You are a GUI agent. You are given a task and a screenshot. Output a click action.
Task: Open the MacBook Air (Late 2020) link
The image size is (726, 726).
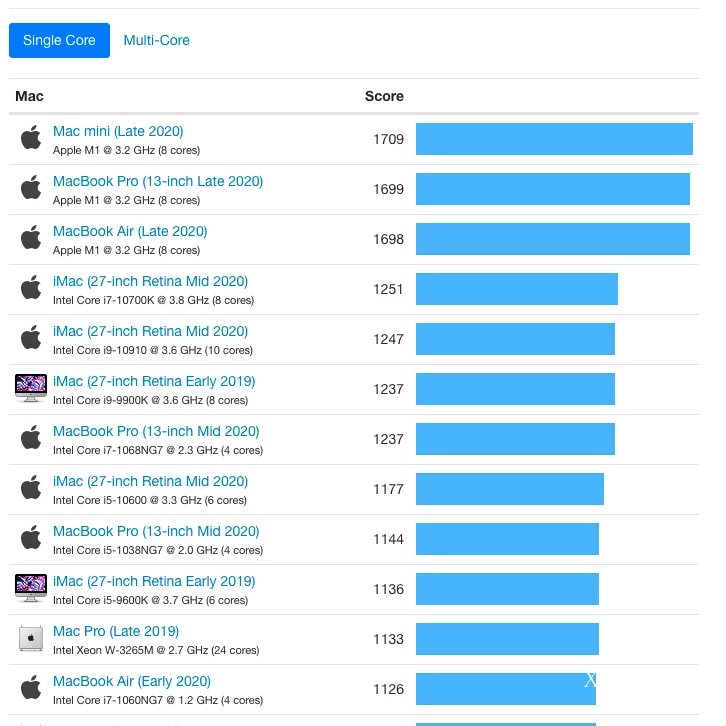click(x=130, y=231)
